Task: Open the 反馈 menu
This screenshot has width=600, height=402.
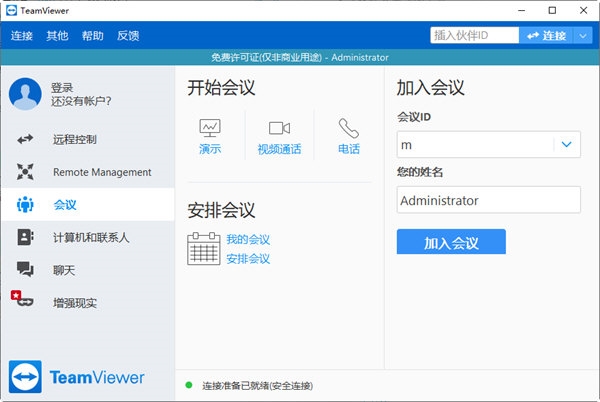Action: 128,36
